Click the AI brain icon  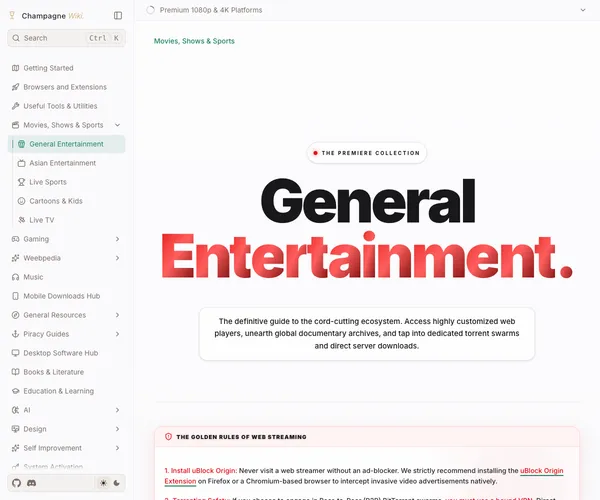[15, 410]
